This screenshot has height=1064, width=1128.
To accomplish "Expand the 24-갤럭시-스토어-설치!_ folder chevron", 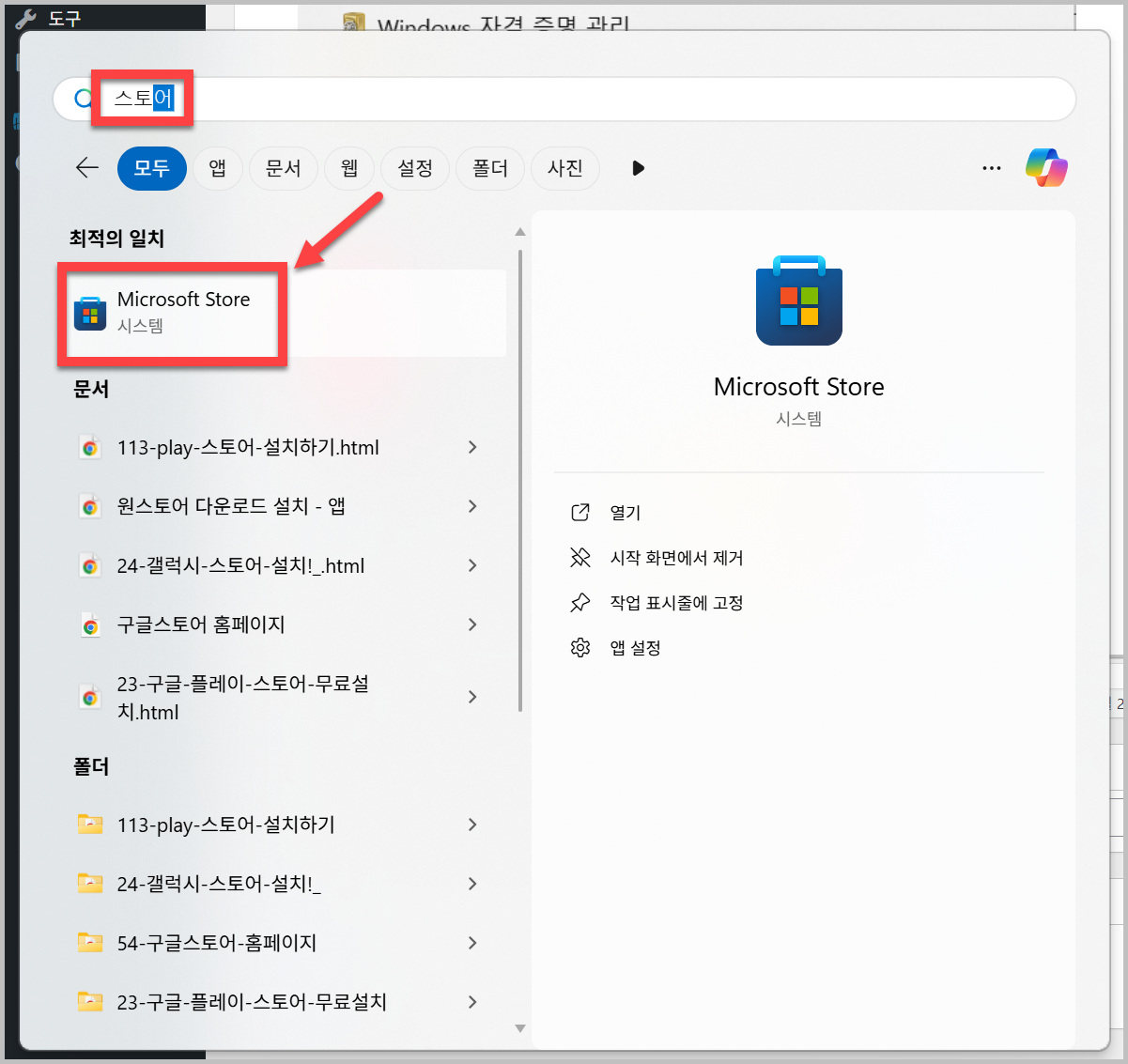I will (472, 884).
